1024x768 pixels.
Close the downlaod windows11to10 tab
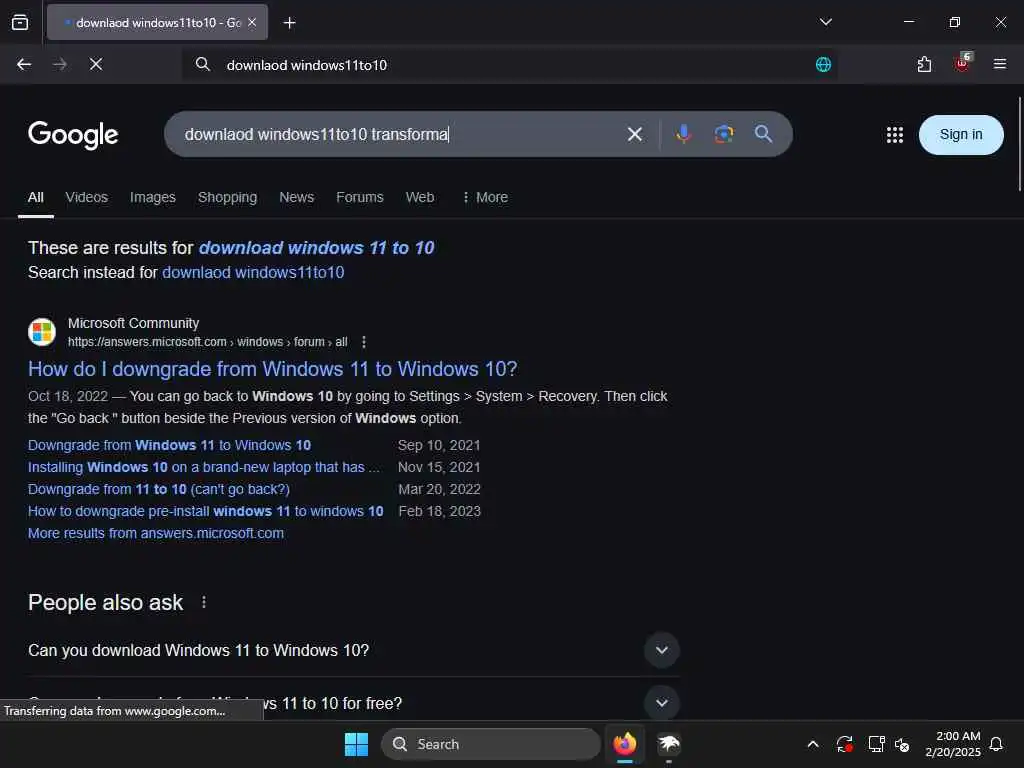[x=252, y=22]
